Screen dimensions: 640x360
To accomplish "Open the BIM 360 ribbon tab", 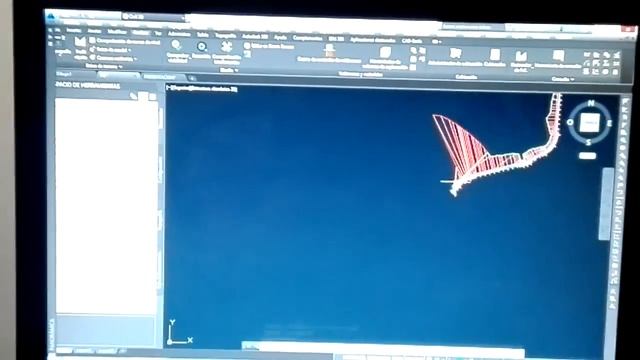I will coord(336,39).
